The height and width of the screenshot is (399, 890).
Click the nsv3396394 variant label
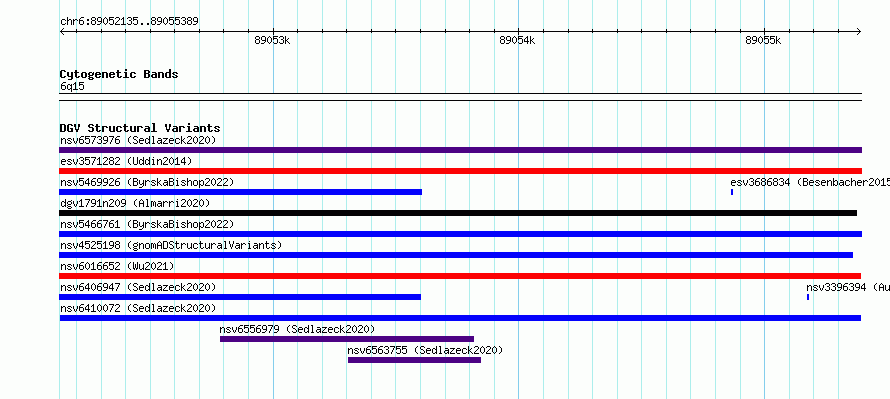[848, 287]
